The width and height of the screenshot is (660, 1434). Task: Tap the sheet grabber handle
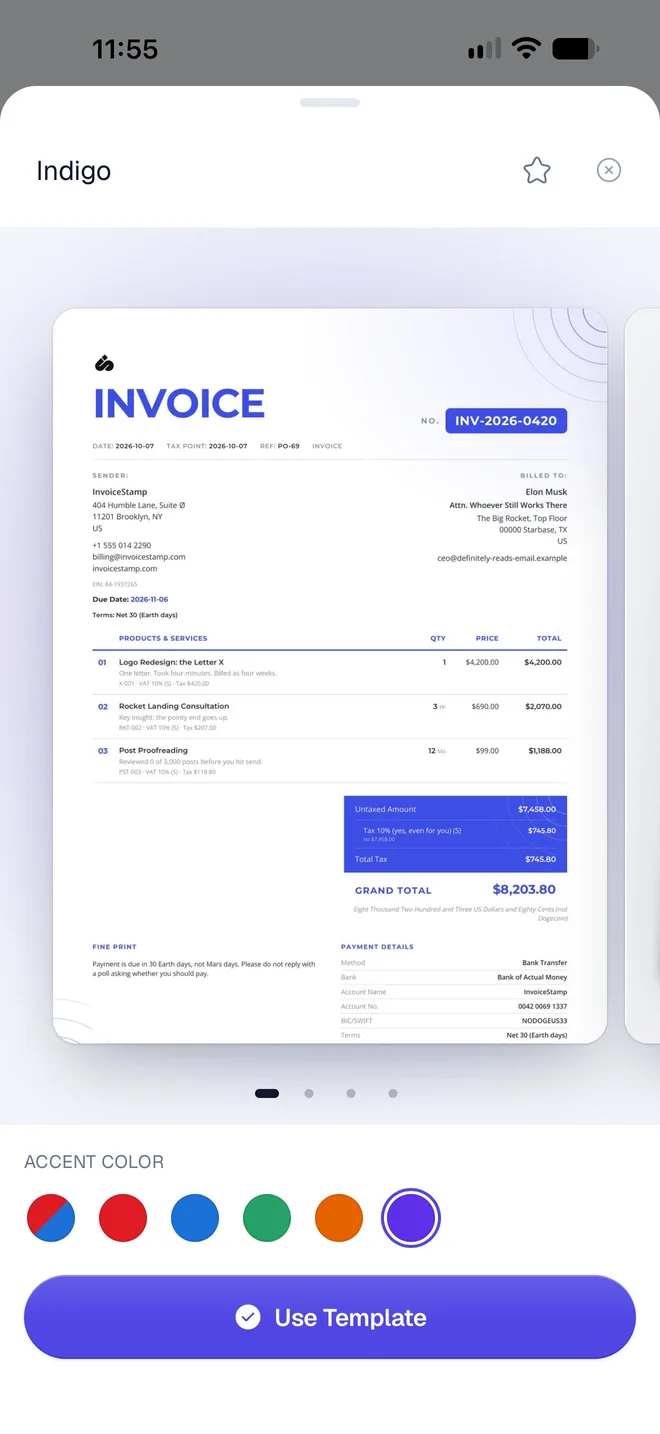pyautogui.click(x=330, y=102)
